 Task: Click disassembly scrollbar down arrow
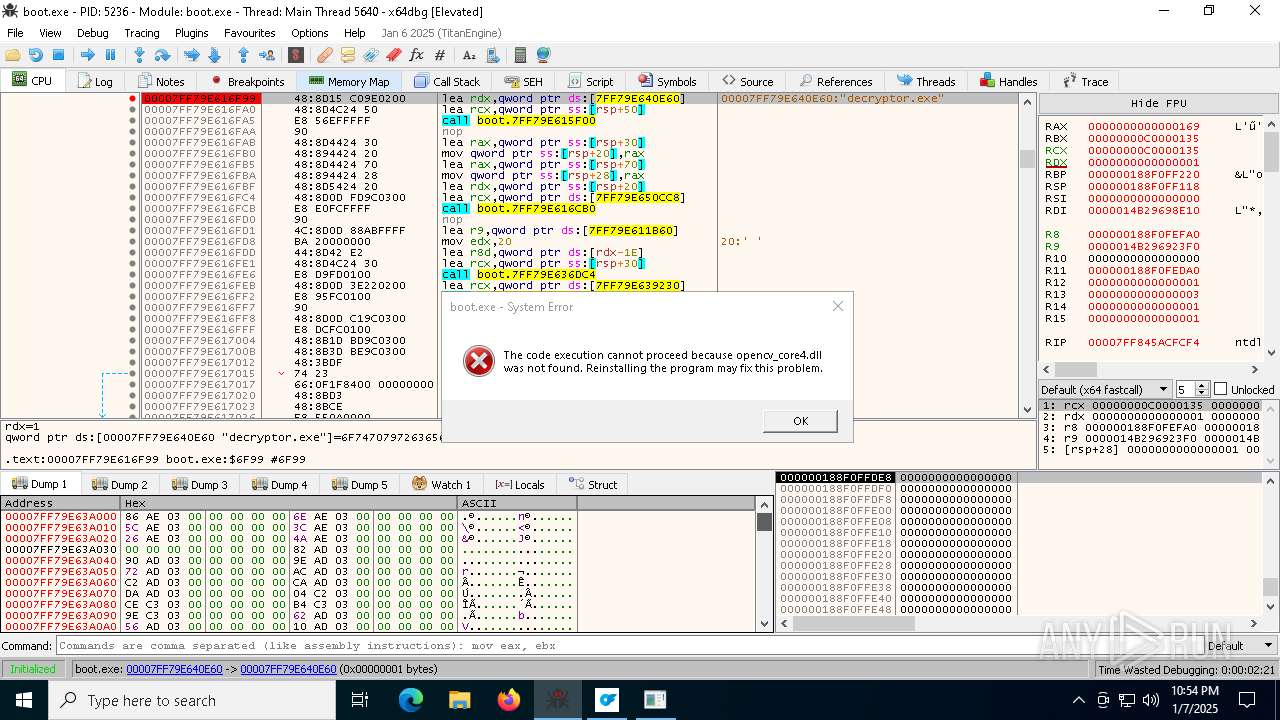(1027, 409)
